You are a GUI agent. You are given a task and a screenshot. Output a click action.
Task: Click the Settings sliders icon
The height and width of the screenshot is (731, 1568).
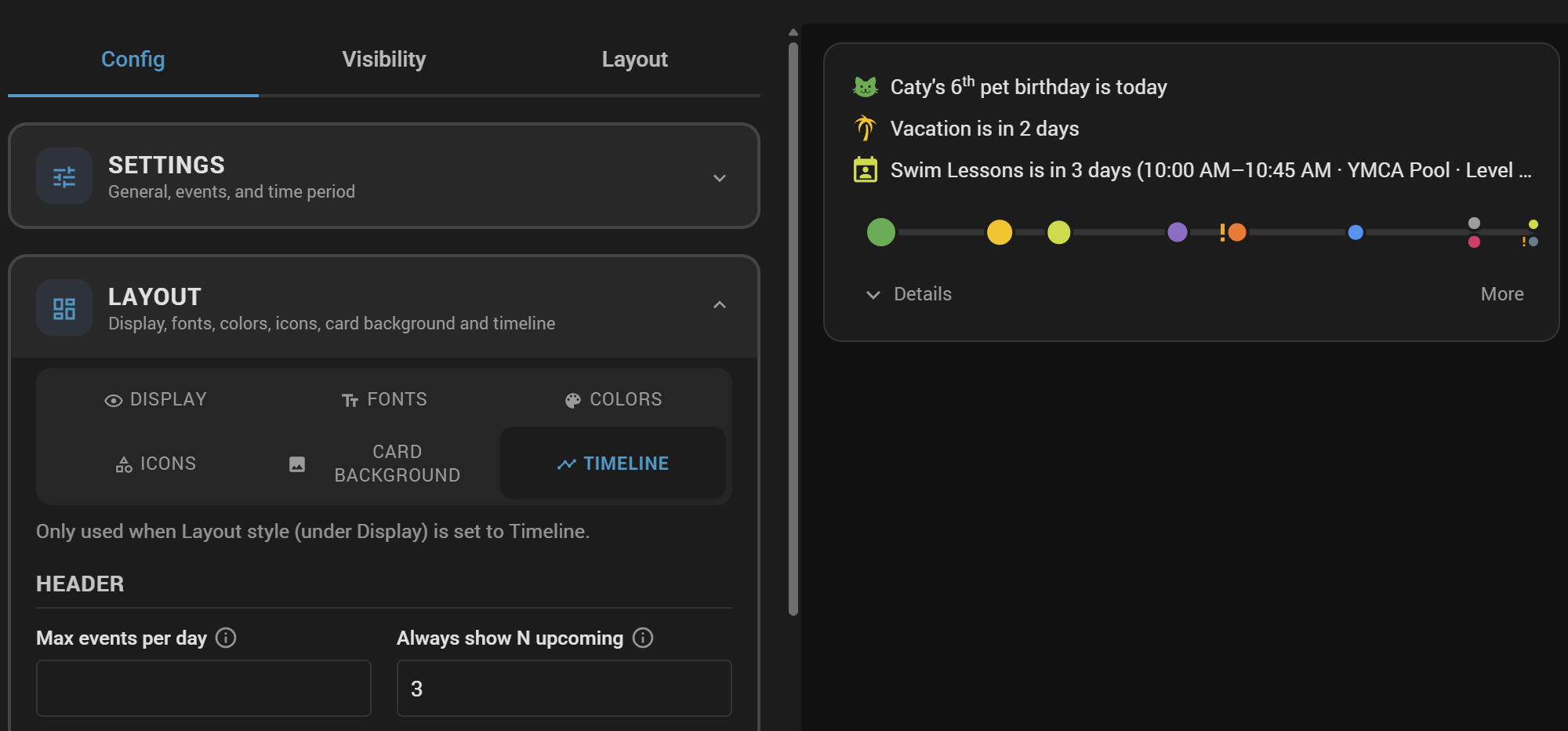click(64, 176)
